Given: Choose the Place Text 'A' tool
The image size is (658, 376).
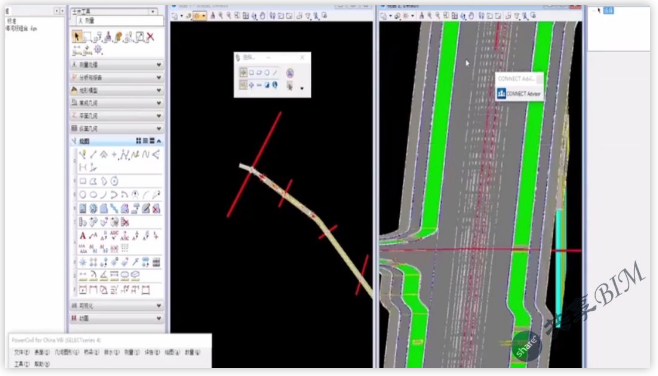Looking at the screenshot, I should (83, 236).
